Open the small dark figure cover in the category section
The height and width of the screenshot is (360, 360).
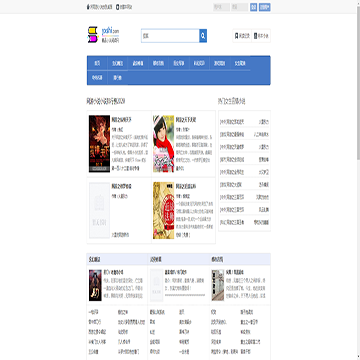click(95, 285)
